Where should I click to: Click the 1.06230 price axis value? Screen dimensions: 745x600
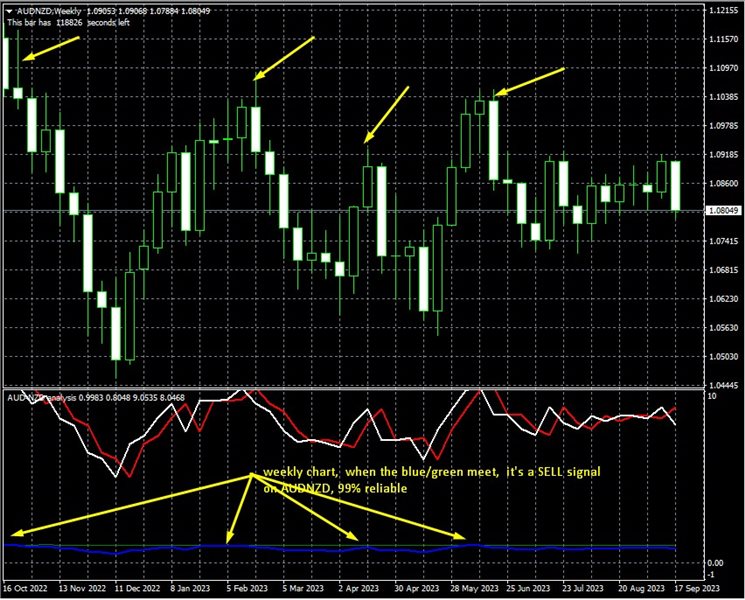pos(723,298)
